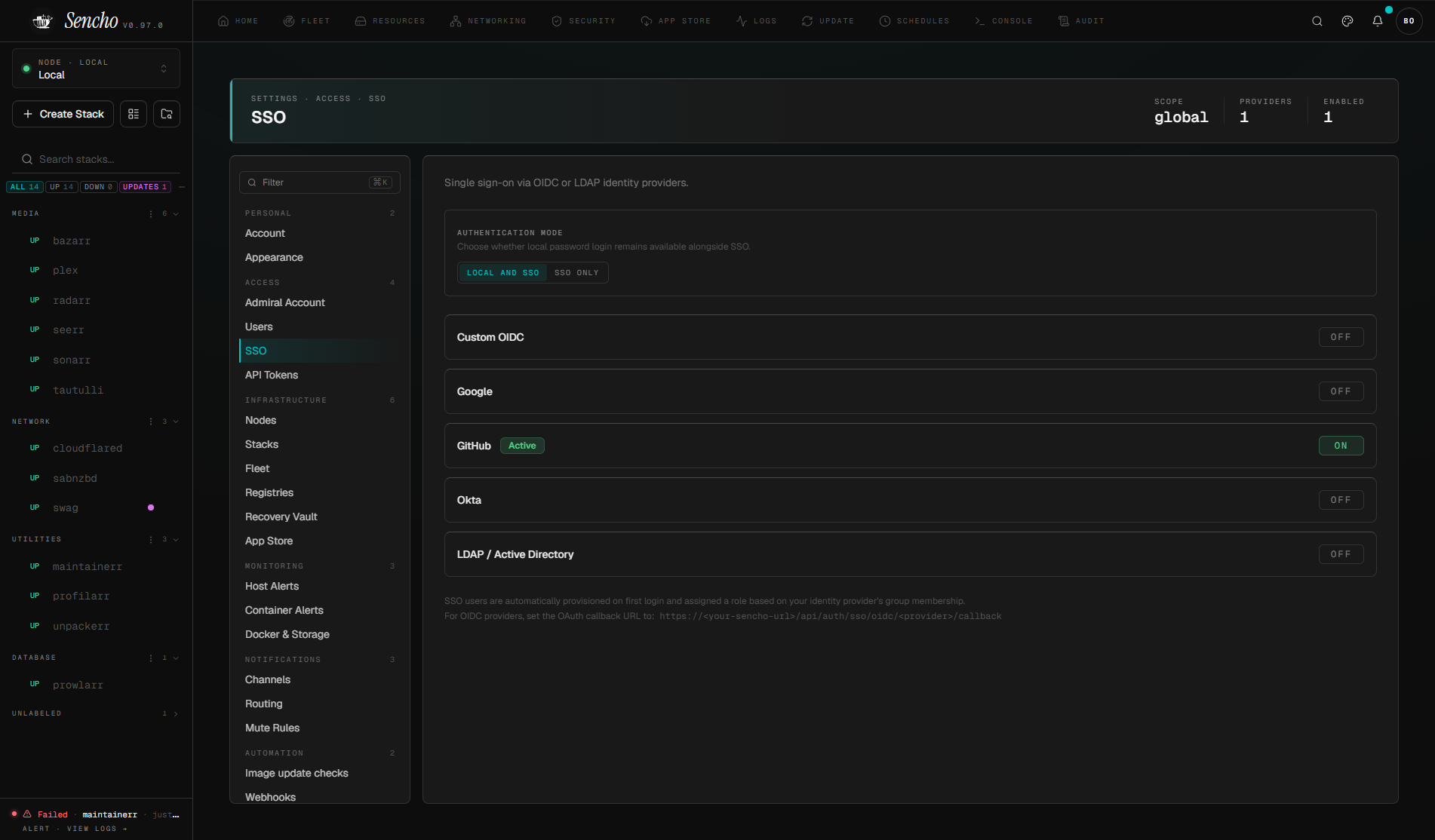Screen dimensions: 1435x840
Task: Disable the GitHub provider toggle
Action: click(1341, 446)
